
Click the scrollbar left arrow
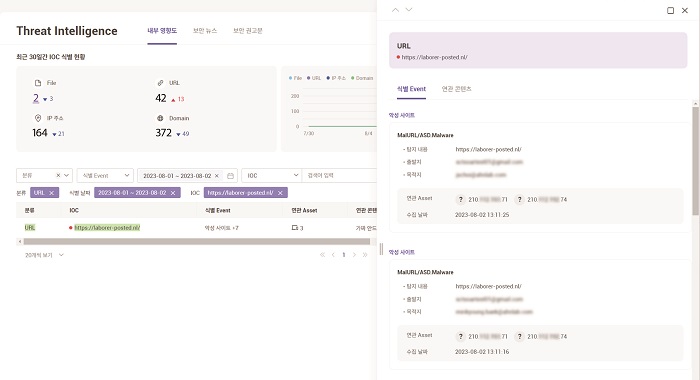(20, 242)
